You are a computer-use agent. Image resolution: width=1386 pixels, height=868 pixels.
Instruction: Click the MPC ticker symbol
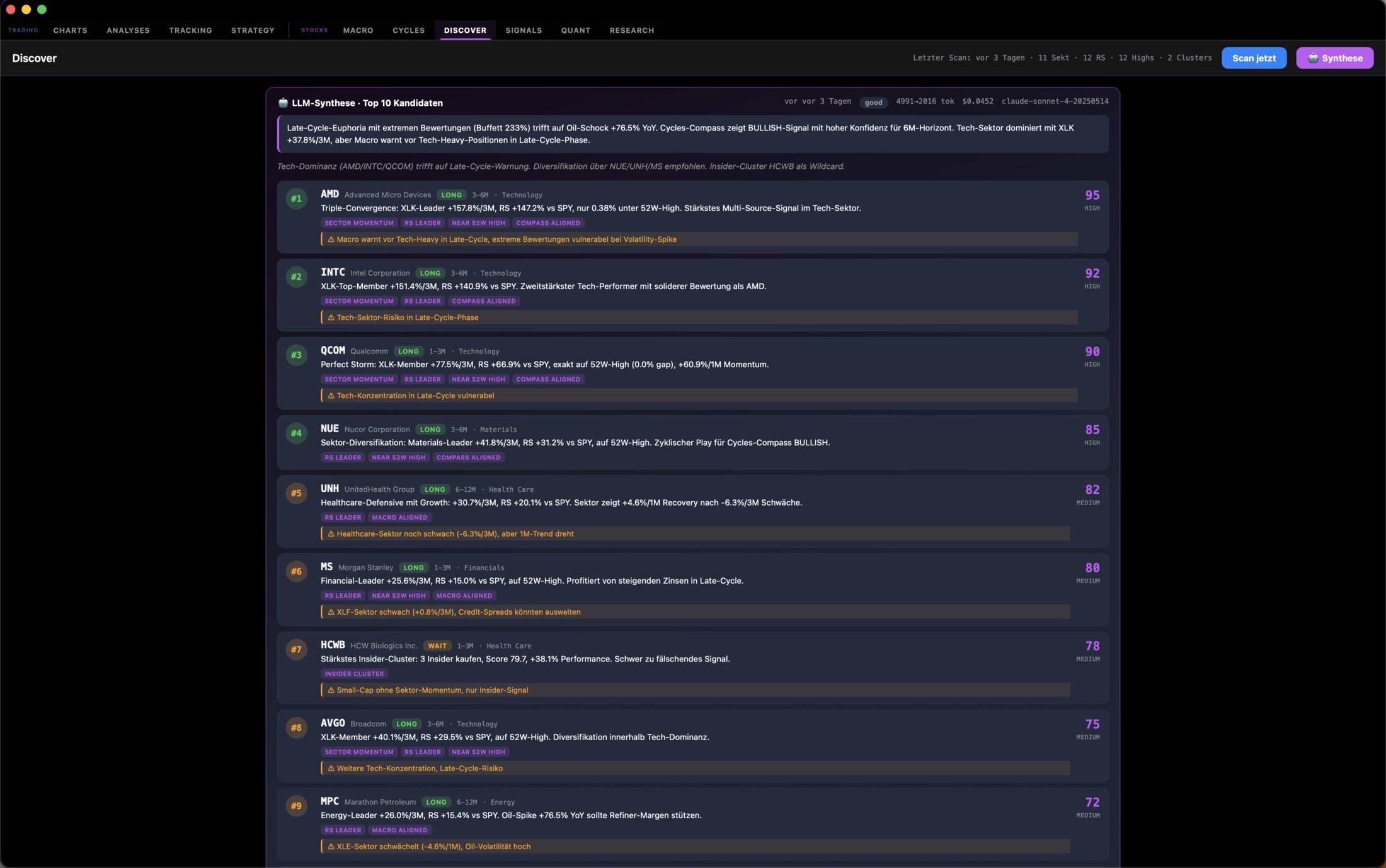pos(329,801)
